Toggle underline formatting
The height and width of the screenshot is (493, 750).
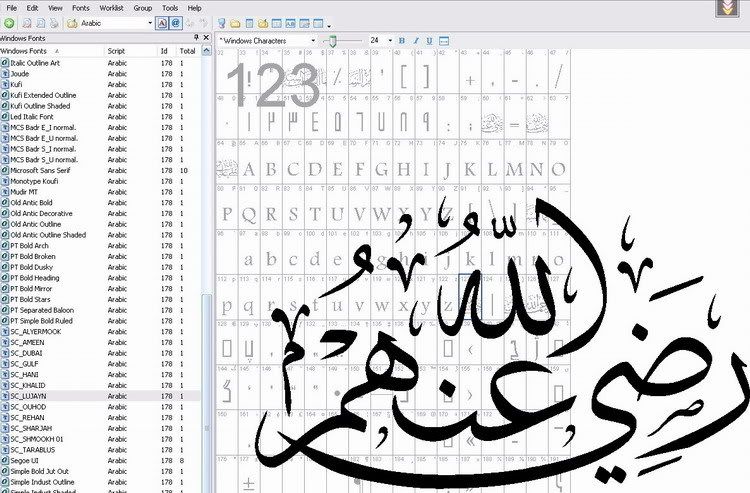[430, 41]
